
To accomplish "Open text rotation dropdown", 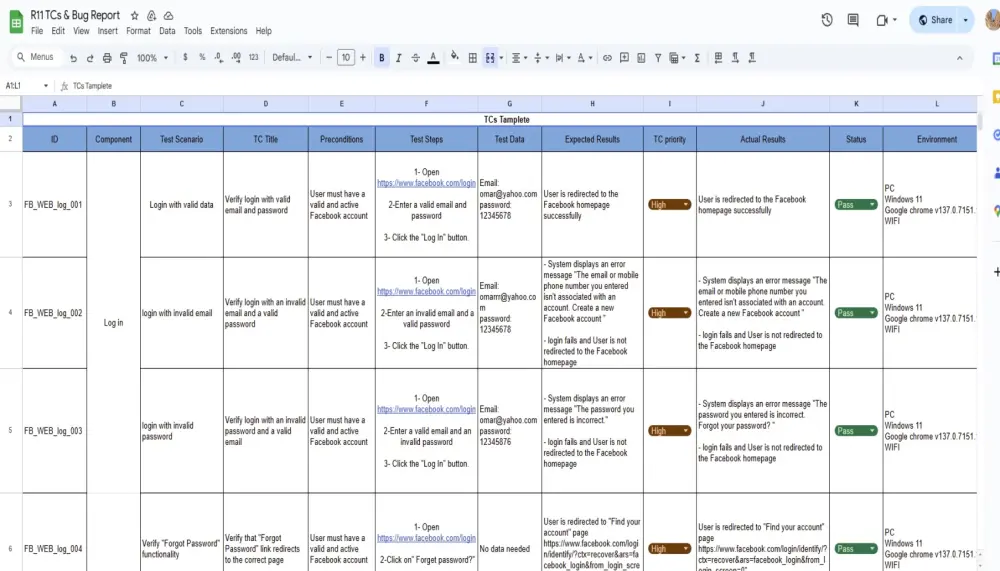I will point(584,58).
